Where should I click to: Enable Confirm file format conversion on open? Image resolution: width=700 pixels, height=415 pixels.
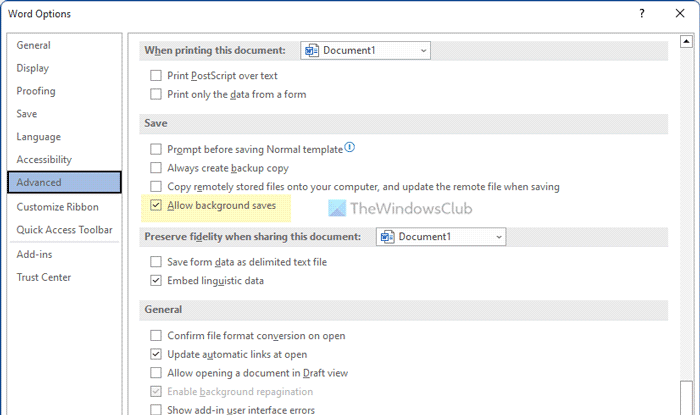[156, 335]
